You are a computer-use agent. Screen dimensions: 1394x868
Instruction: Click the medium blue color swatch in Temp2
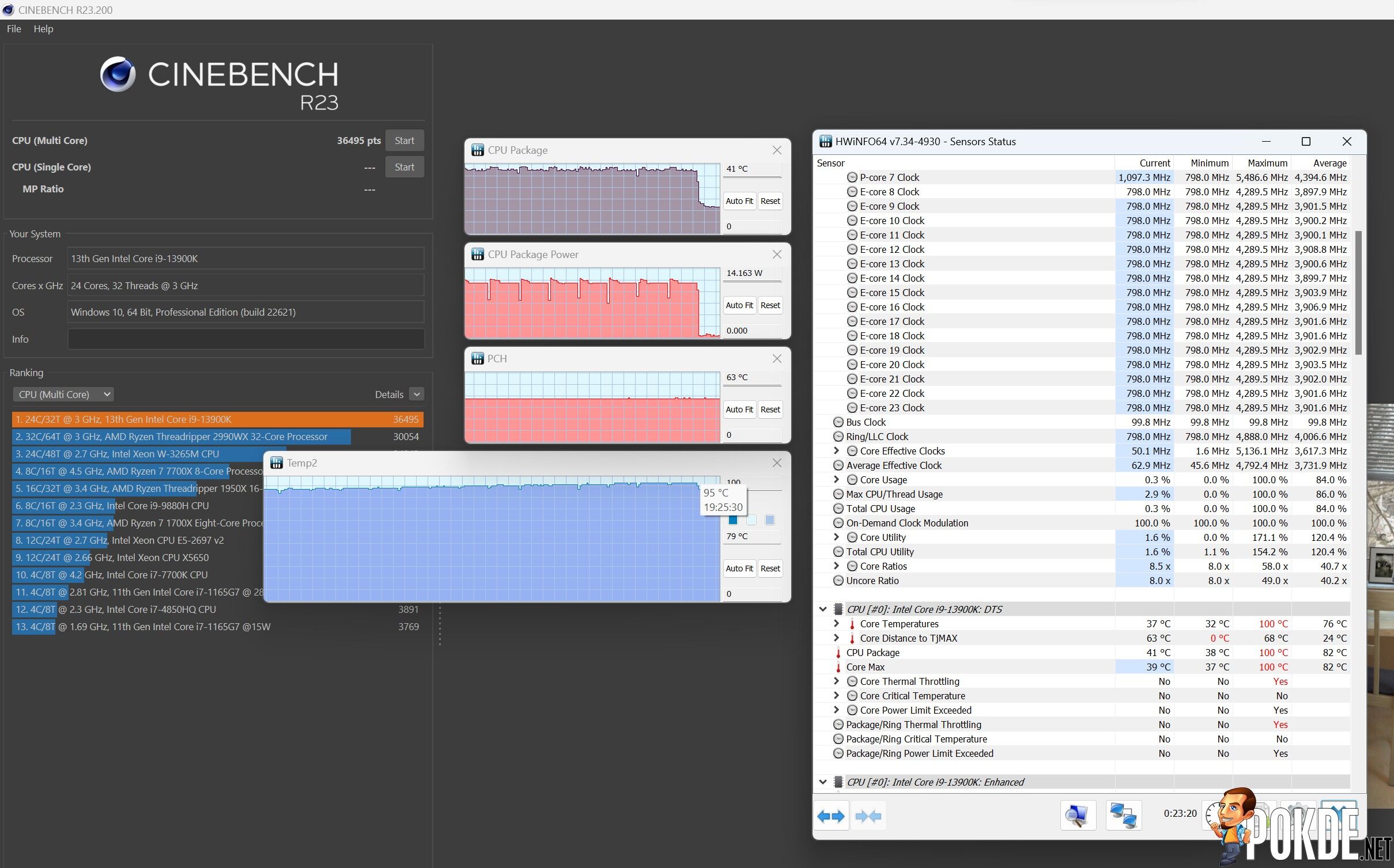770,520
